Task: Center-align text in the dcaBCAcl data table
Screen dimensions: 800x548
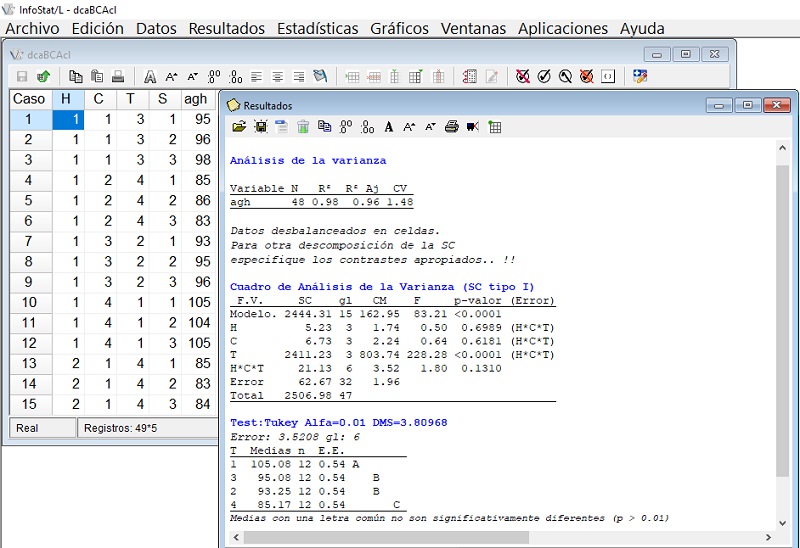Action: [277, 76]
